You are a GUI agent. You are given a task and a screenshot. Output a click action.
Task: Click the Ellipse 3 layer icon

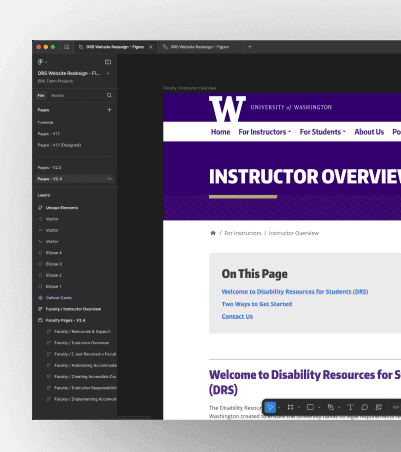40,264
